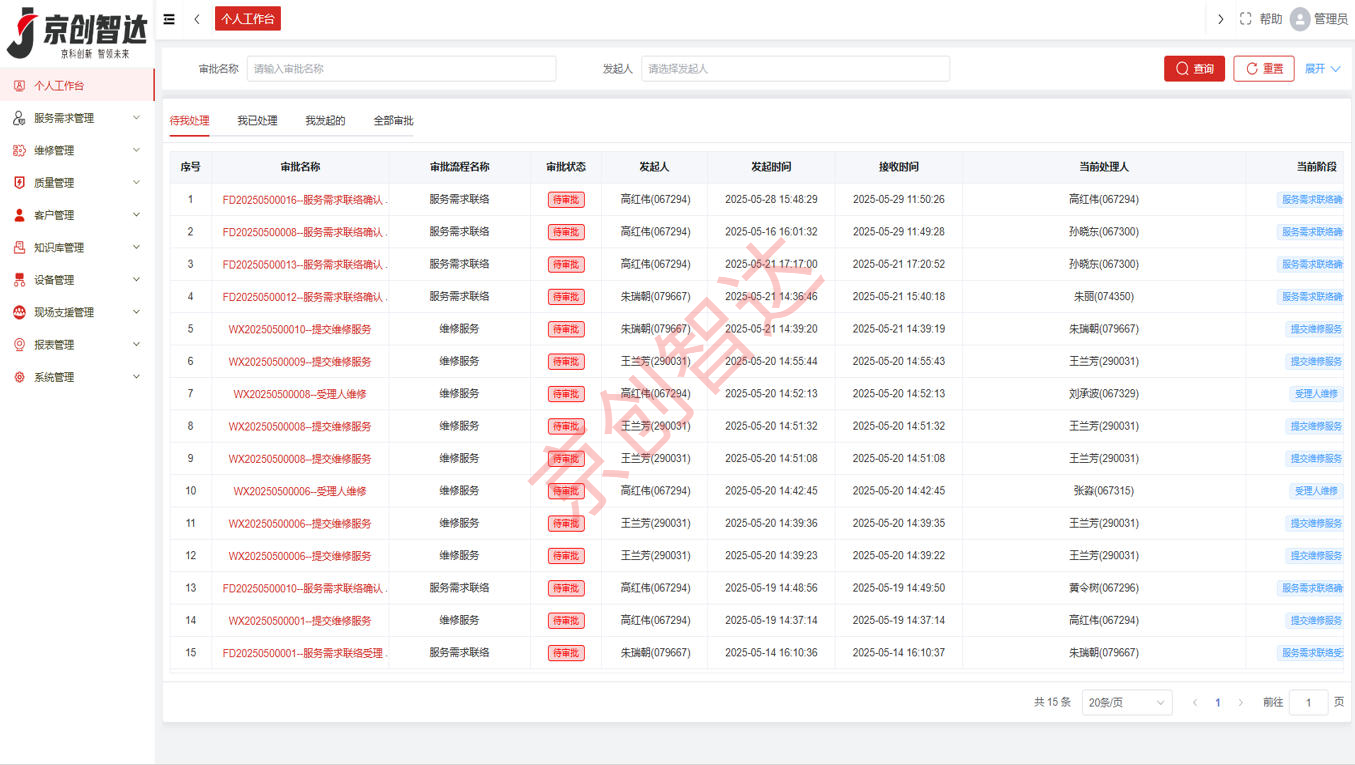Click the administrator avatar icon
This screenshot has width=1355, height=765.
pos(1299,19)
